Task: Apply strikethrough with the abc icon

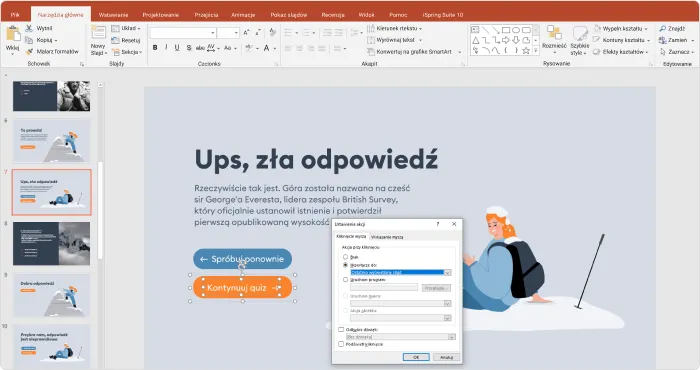Action: click(x=200, y=48)
